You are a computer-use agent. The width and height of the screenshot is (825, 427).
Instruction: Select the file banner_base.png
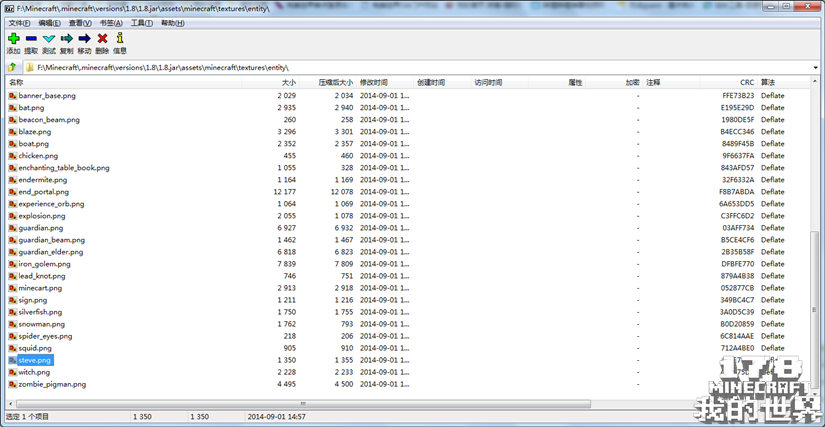pyautogui.click(x=47, y=96)
